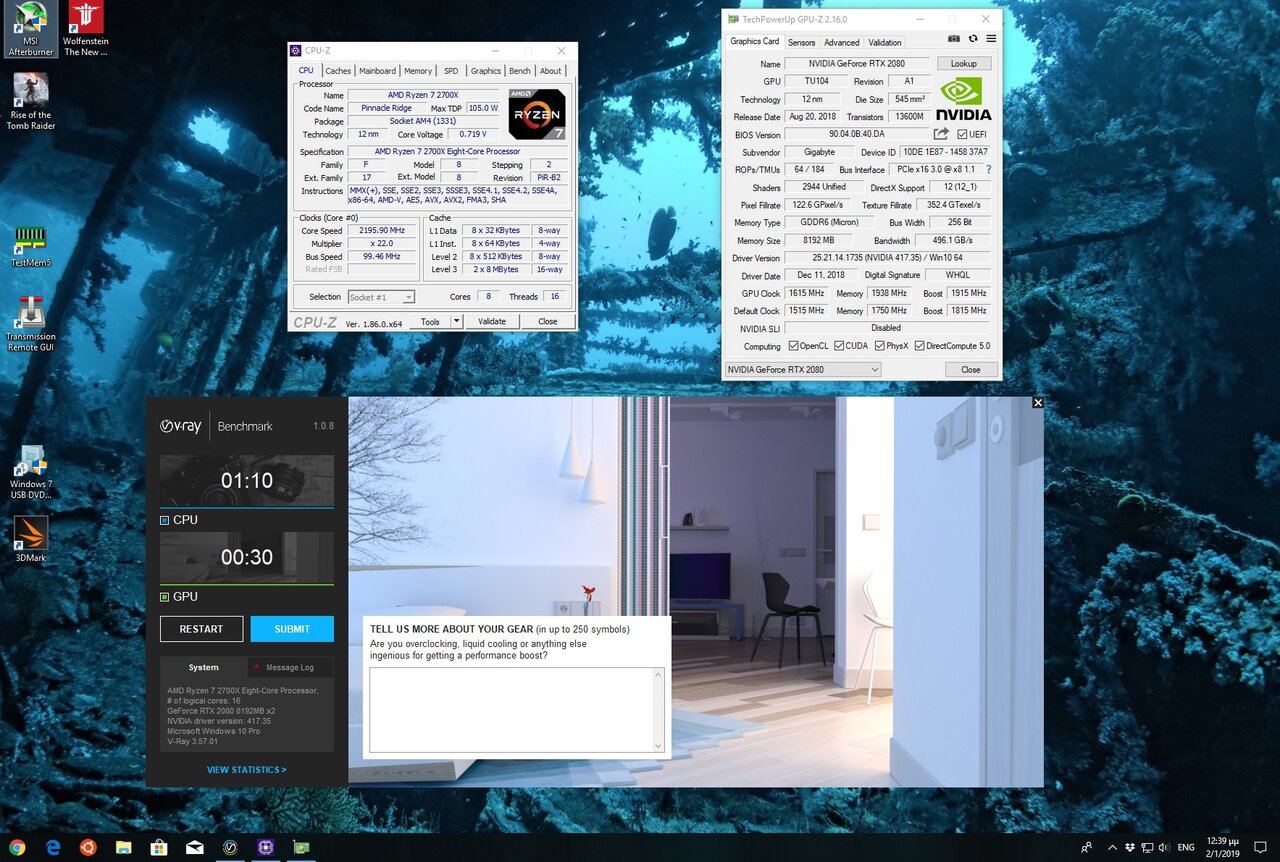Open Microsoft Store from the taskbar

tap(159, 847)
